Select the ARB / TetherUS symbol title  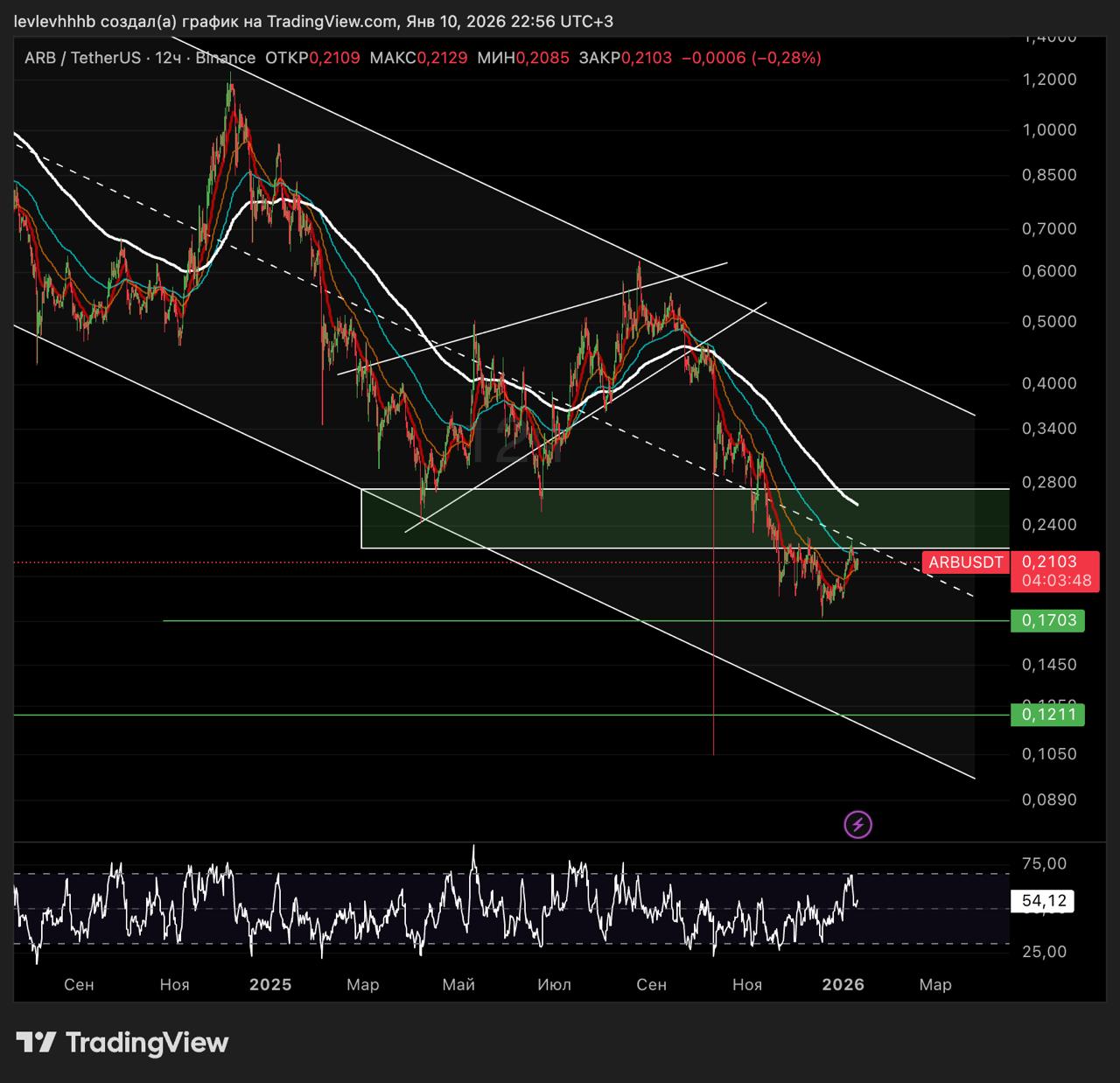click(82, 59)
